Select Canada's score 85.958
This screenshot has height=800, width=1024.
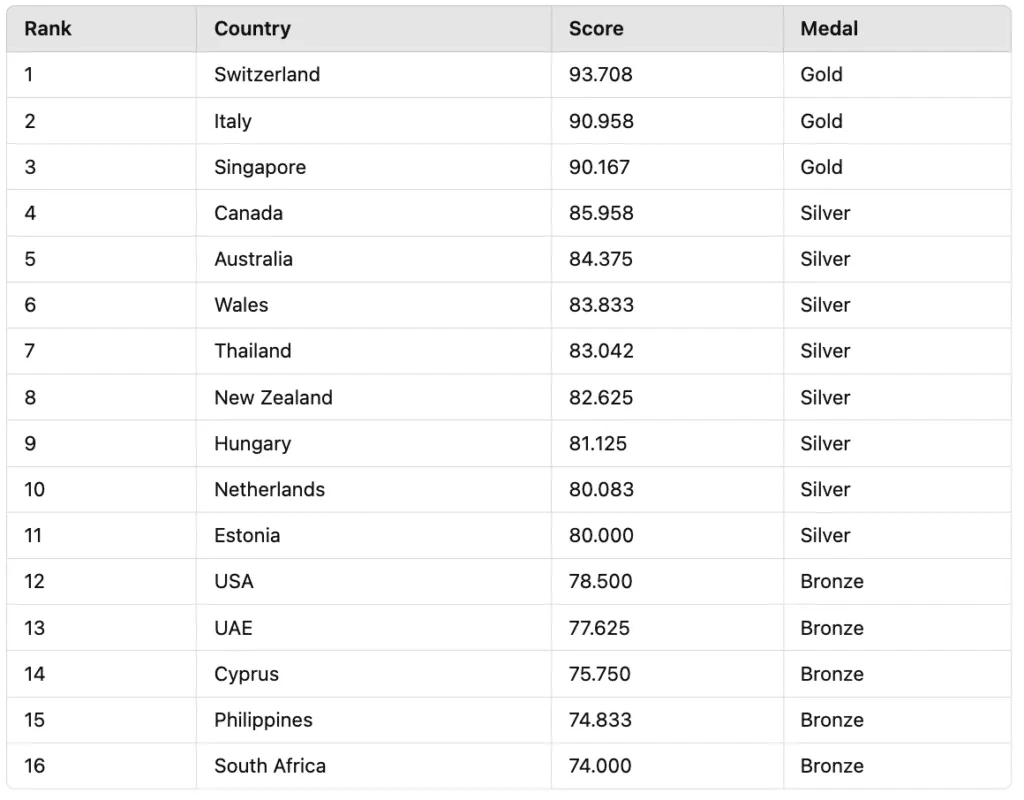pos(601,213)
